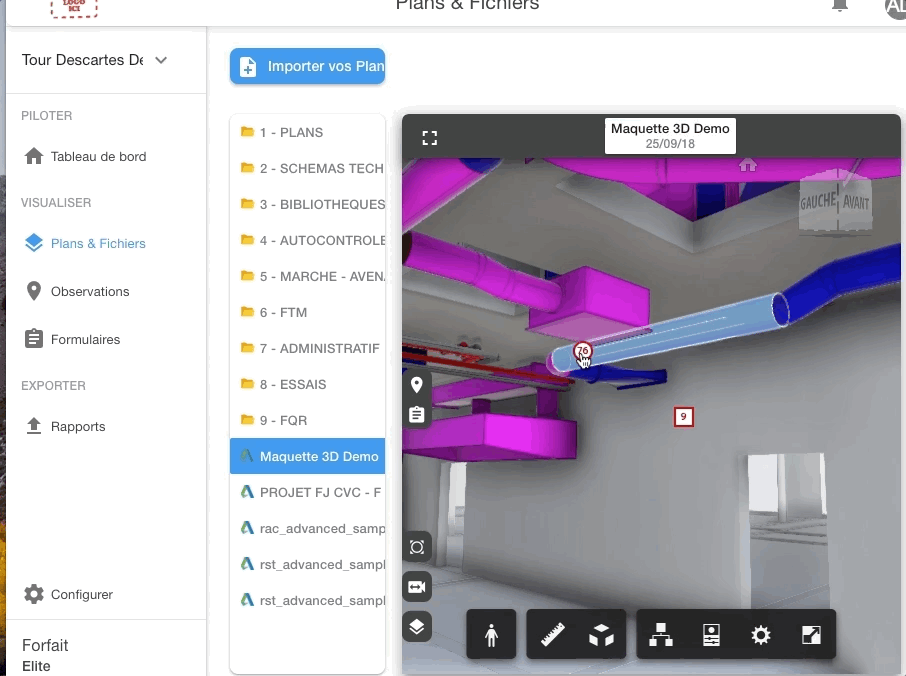Viewport: 906px width, 676px height.
Task: Click the explode model cube icon
Action: [x=601, y=635]
